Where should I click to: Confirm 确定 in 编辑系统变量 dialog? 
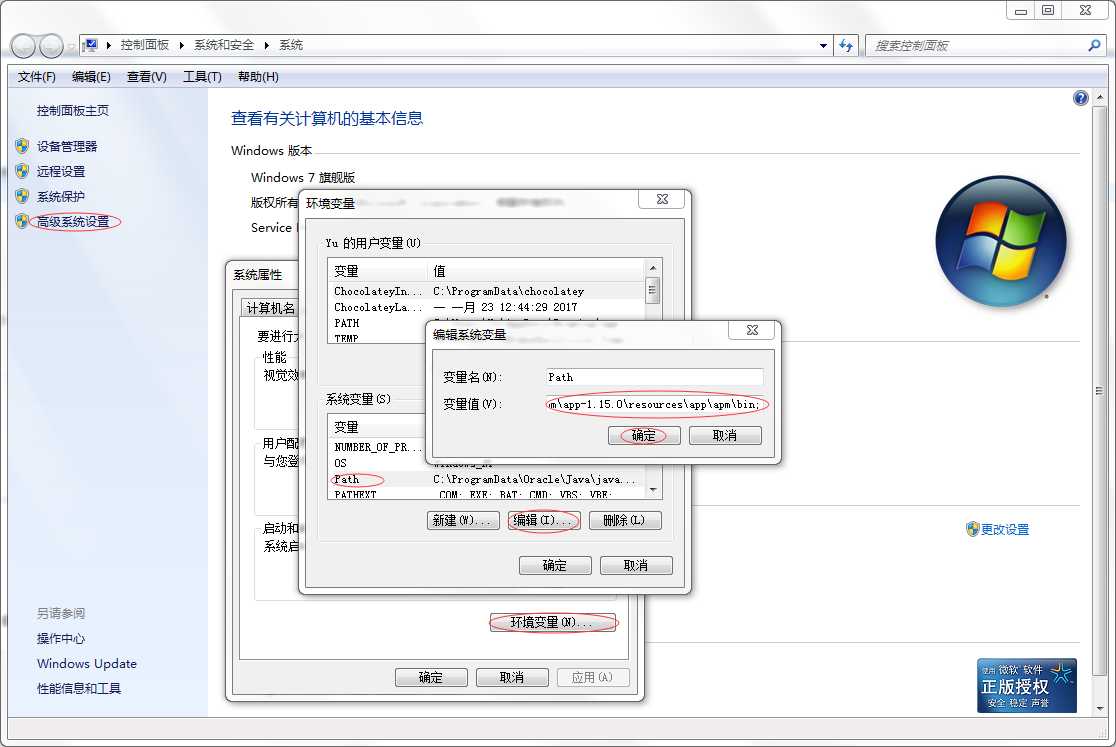point(644,435)
